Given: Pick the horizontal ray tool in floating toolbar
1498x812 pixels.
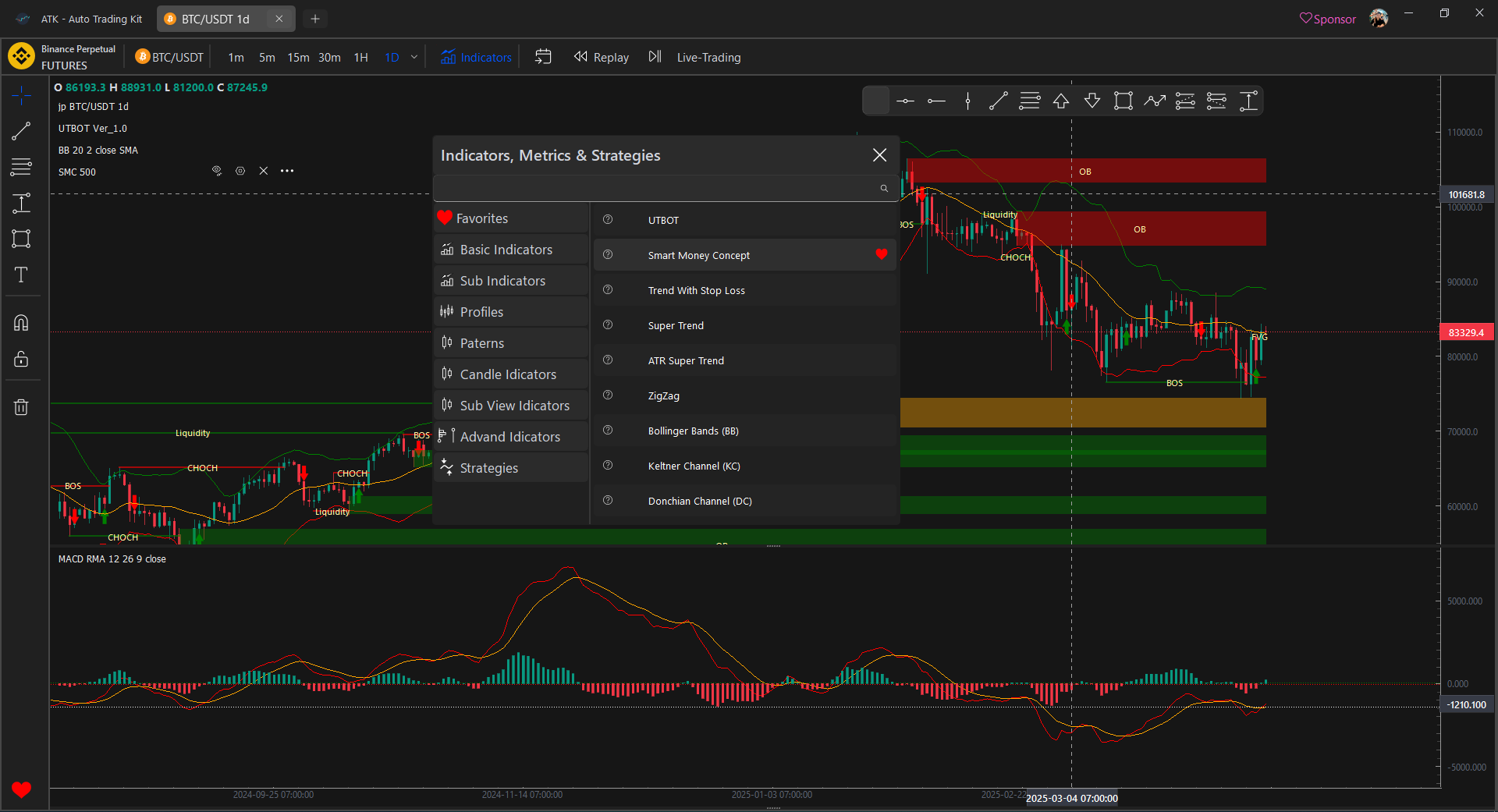Looking at the screenshot, I should (x=936, y=101).
